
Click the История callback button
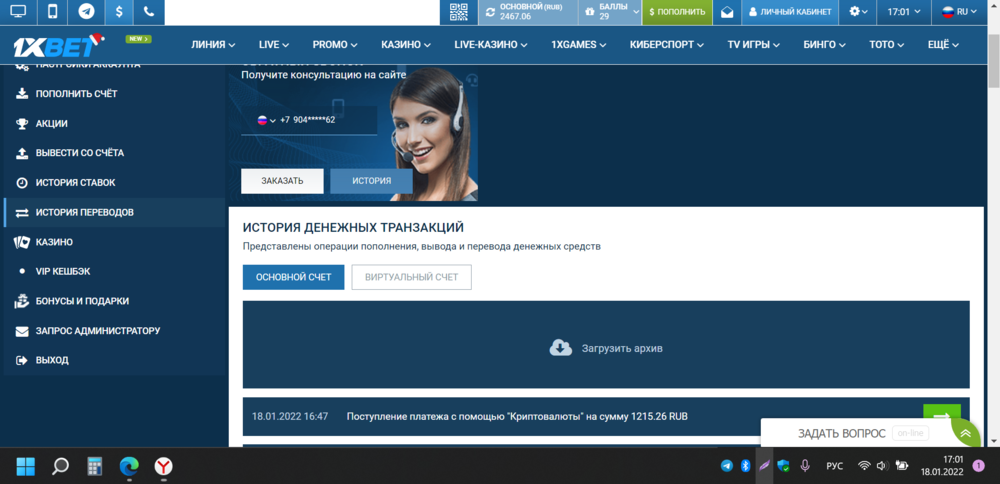click(371, 180)
